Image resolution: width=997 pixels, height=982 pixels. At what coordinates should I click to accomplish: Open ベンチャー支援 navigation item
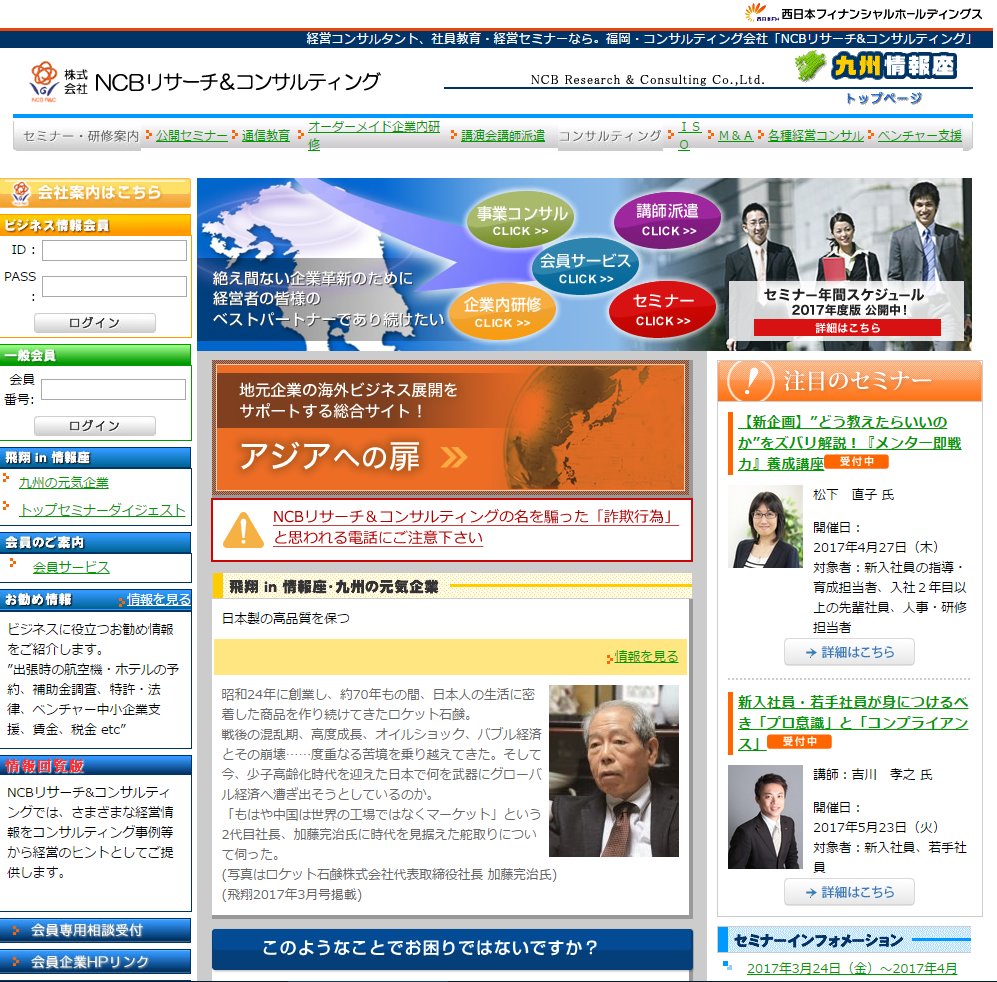click(x=919, y=136)
